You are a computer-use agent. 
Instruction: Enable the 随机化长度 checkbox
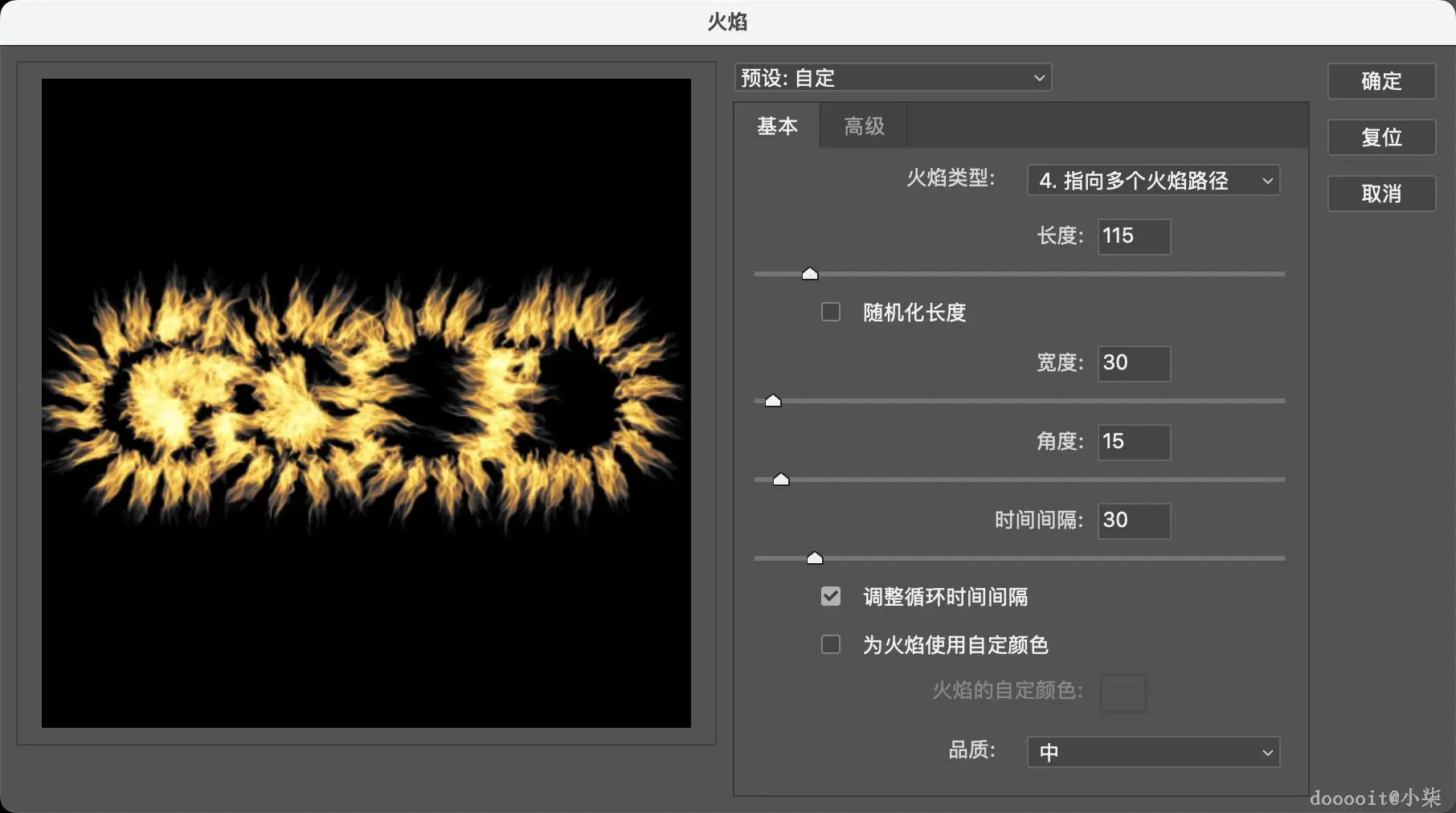click(830, 312)
